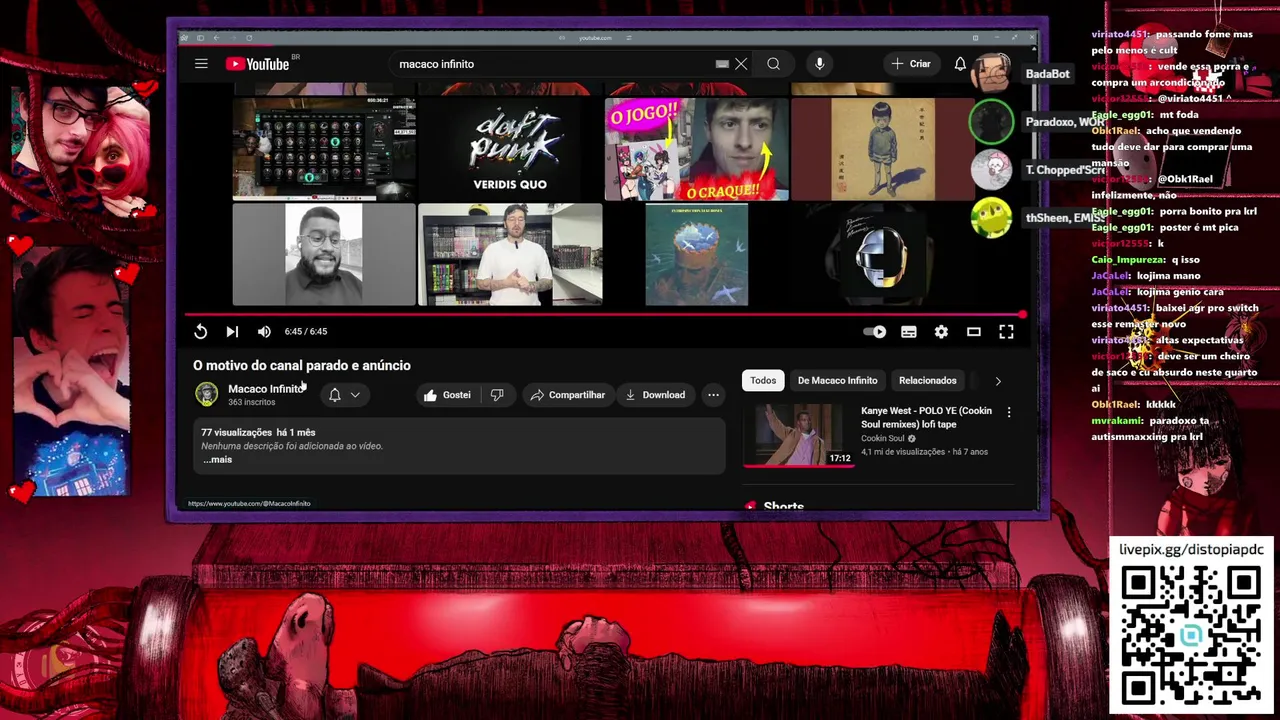Screen dimensions: 1280x720
Task: Toggle the autoplay switch in the player
Action: tap(875, 332)
